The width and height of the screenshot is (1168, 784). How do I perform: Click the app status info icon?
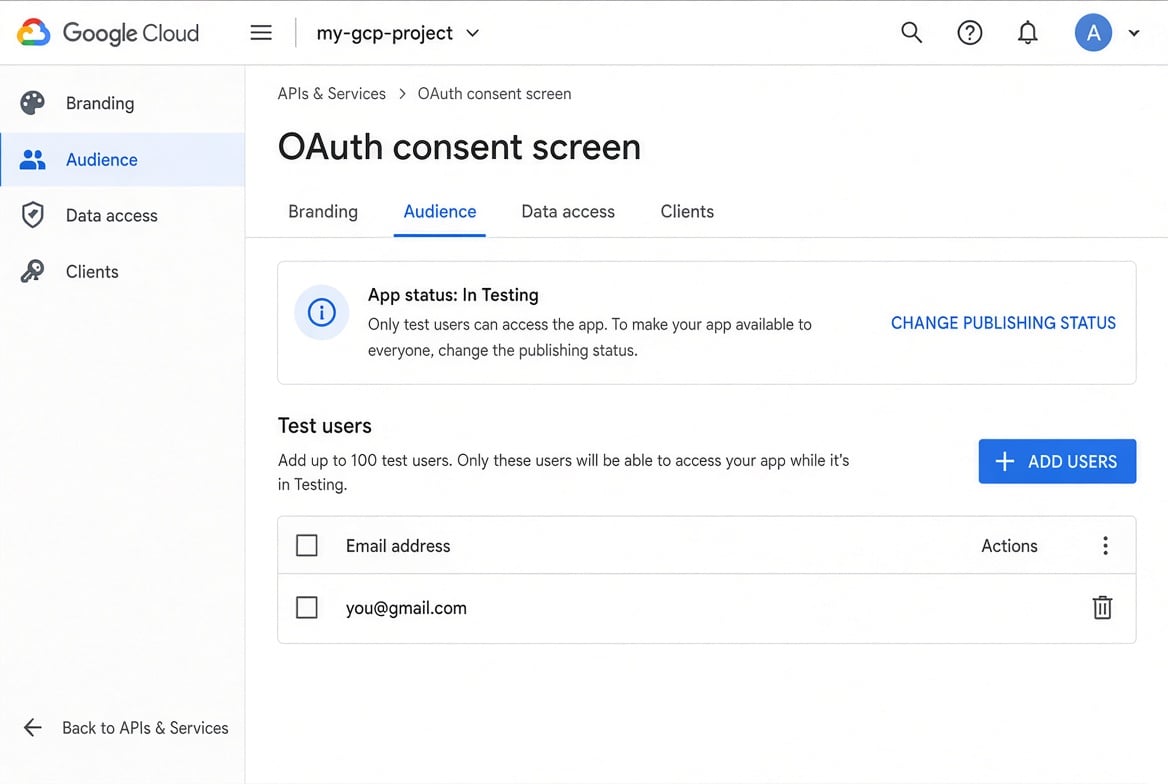point(321,312)
